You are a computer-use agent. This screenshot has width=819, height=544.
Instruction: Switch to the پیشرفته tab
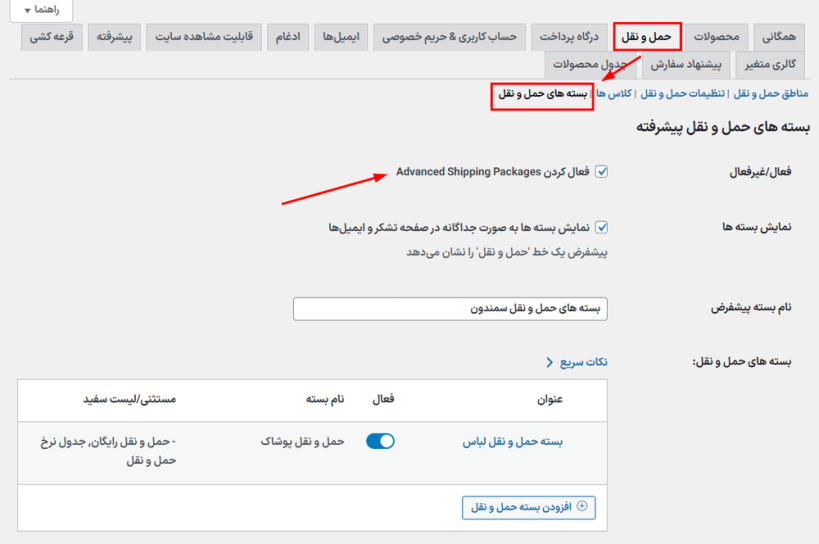114,37
